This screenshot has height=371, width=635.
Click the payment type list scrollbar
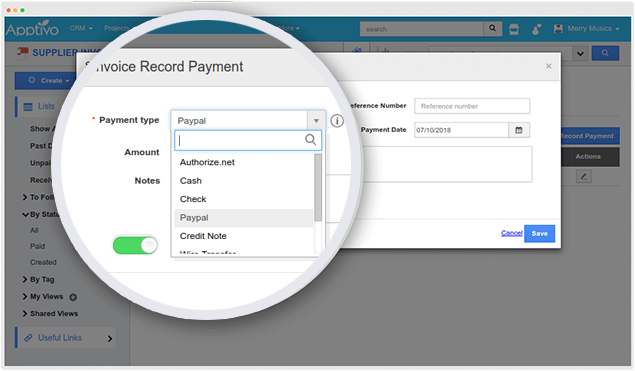click(x=318, y=188)
